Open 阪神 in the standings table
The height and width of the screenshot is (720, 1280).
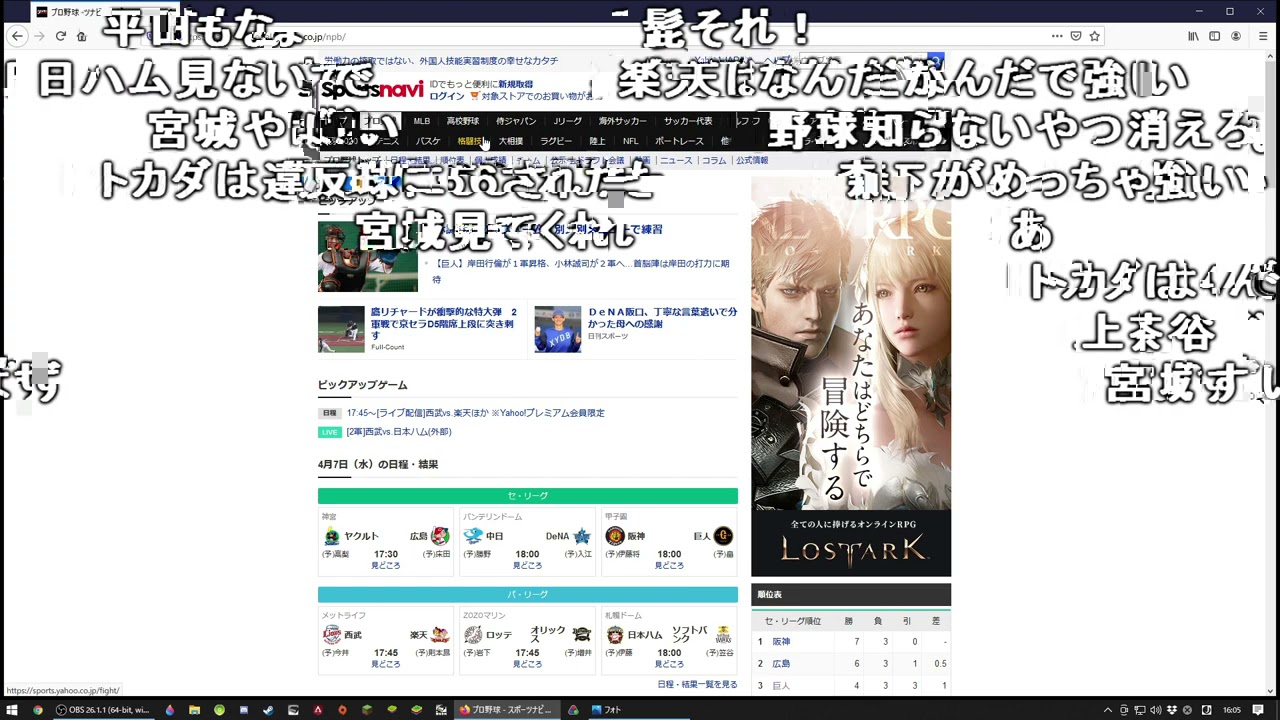781,642
